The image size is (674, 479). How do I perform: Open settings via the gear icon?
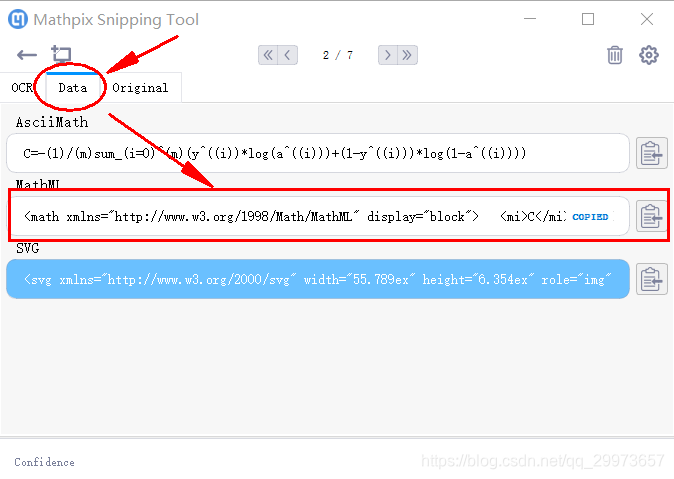pyautogui.click(x=649, y=55)
